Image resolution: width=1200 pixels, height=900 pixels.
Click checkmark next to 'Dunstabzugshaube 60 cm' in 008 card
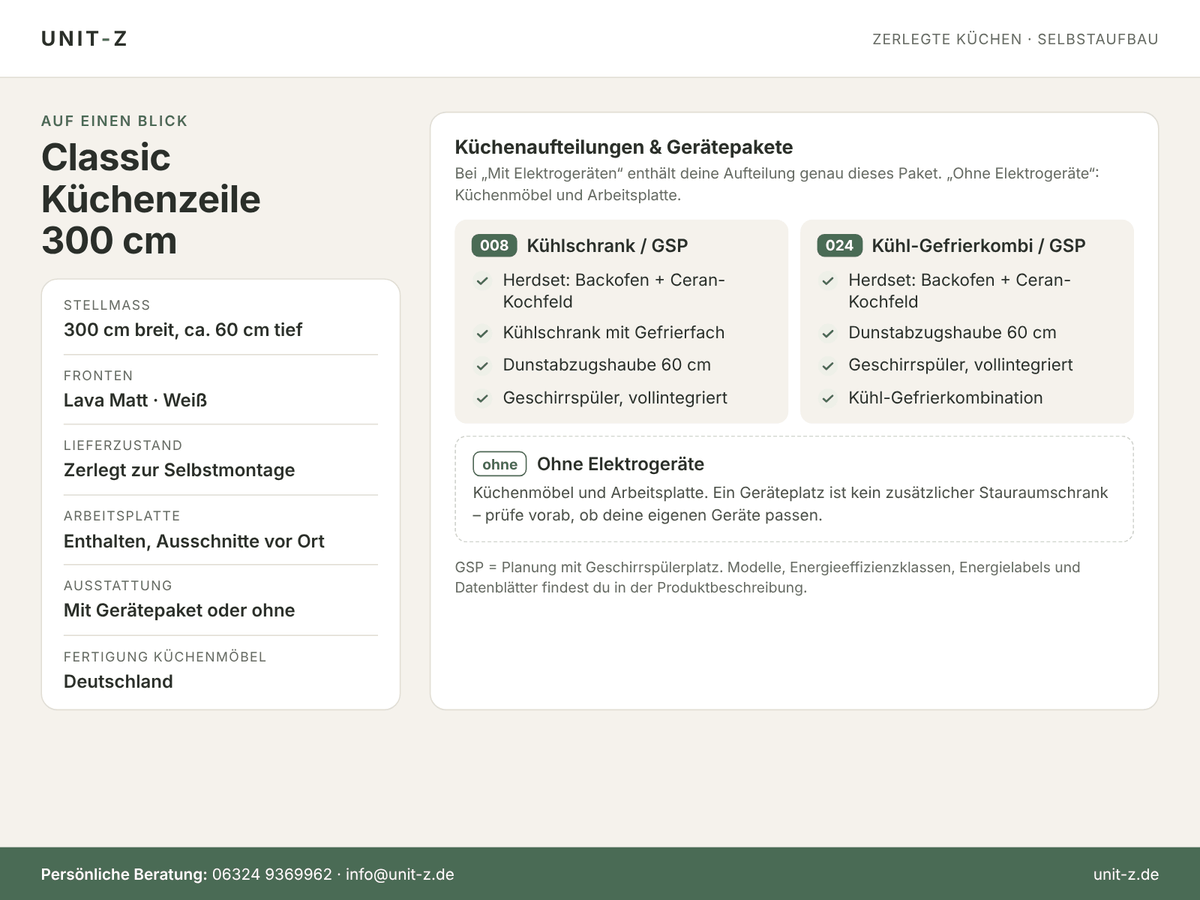[482, 366]
